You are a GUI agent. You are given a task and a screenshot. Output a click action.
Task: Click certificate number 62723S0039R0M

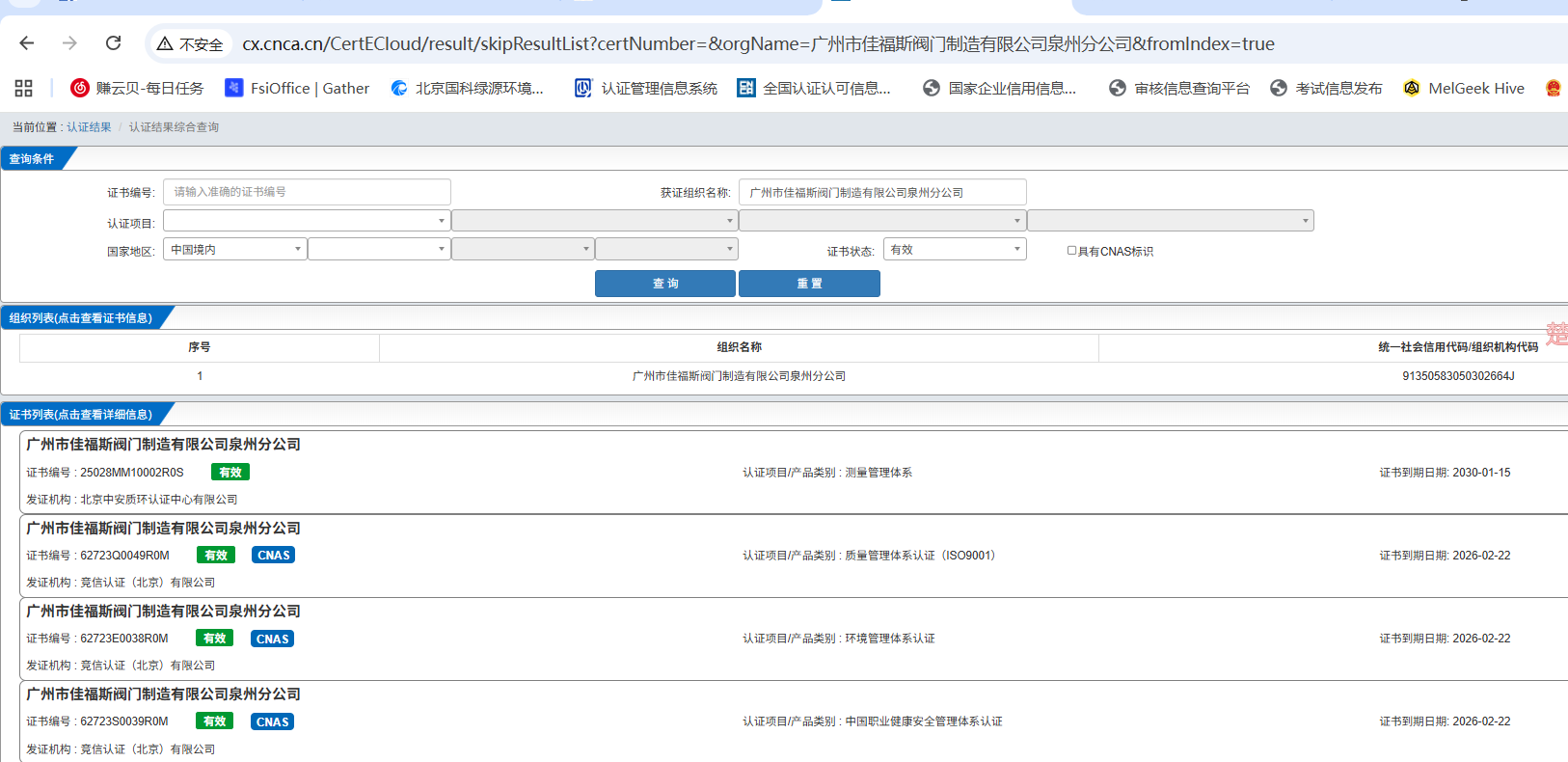(124, 721)
